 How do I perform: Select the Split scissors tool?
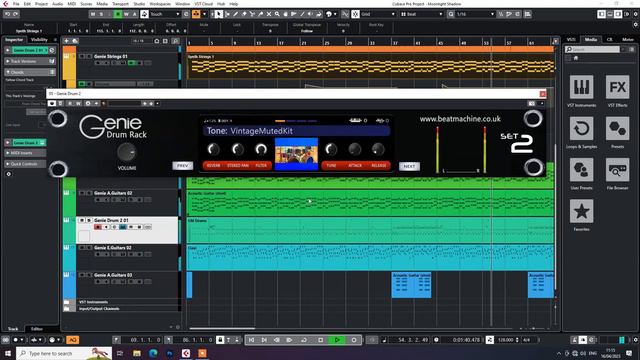(252, 14)
